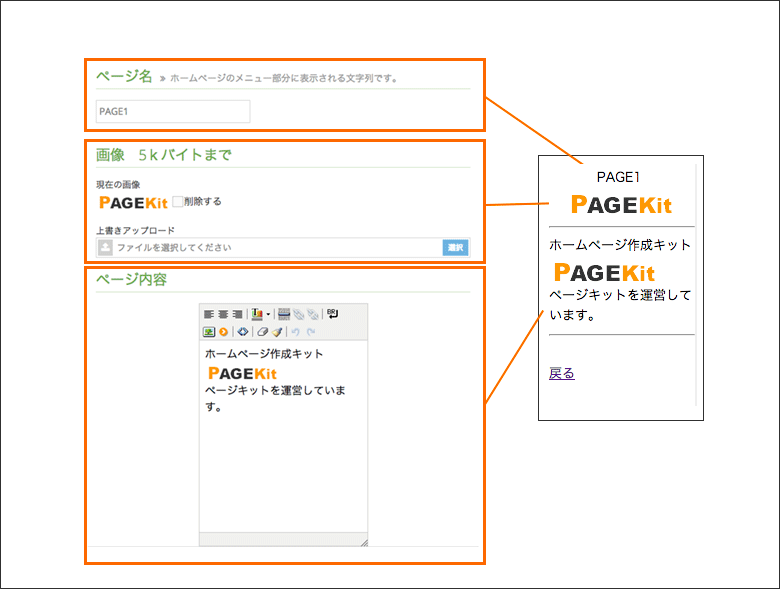The width and height of the screenshot is (780, 589).
Task: Click the text color icon
Action: pos(257,314)
